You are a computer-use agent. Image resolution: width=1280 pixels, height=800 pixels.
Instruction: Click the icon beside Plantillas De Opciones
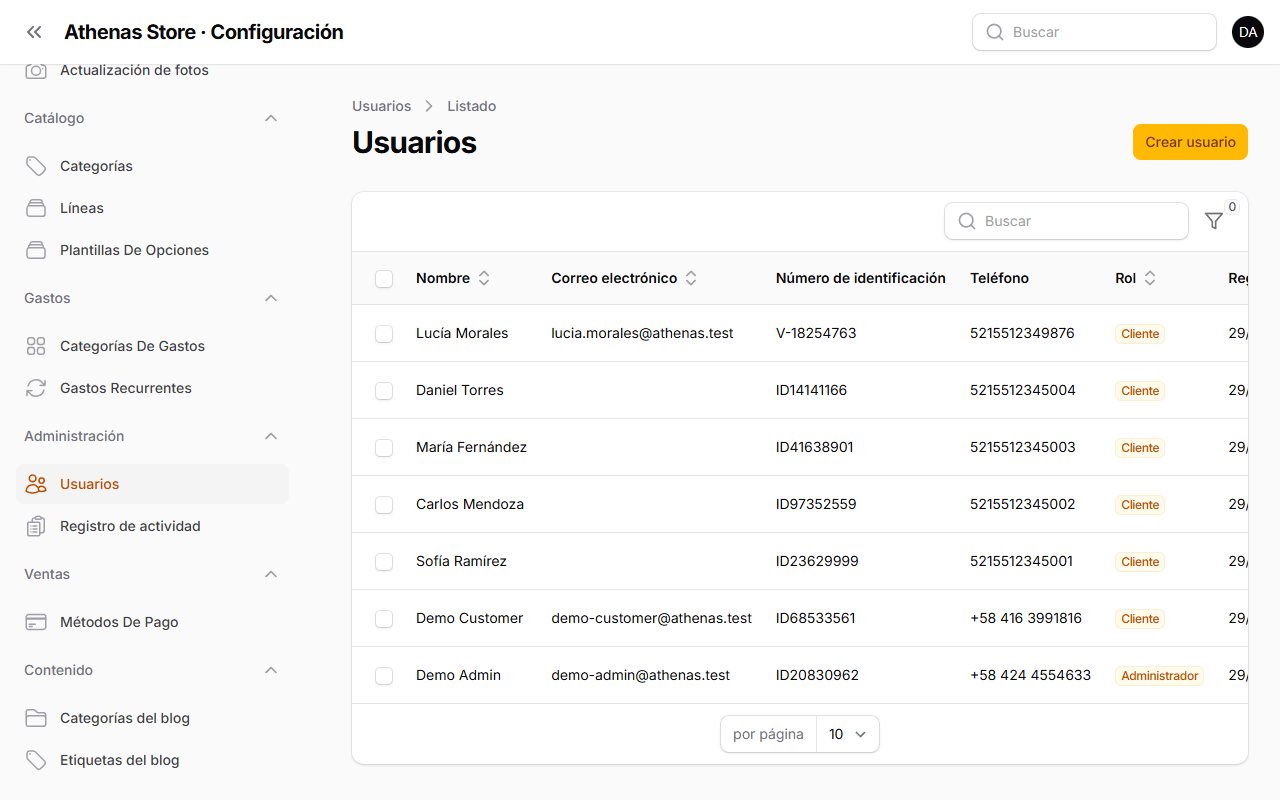click(x=36, y=250)
